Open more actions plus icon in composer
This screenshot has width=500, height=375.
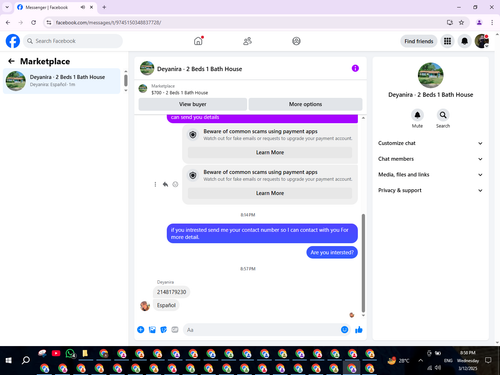pos(141,330)
